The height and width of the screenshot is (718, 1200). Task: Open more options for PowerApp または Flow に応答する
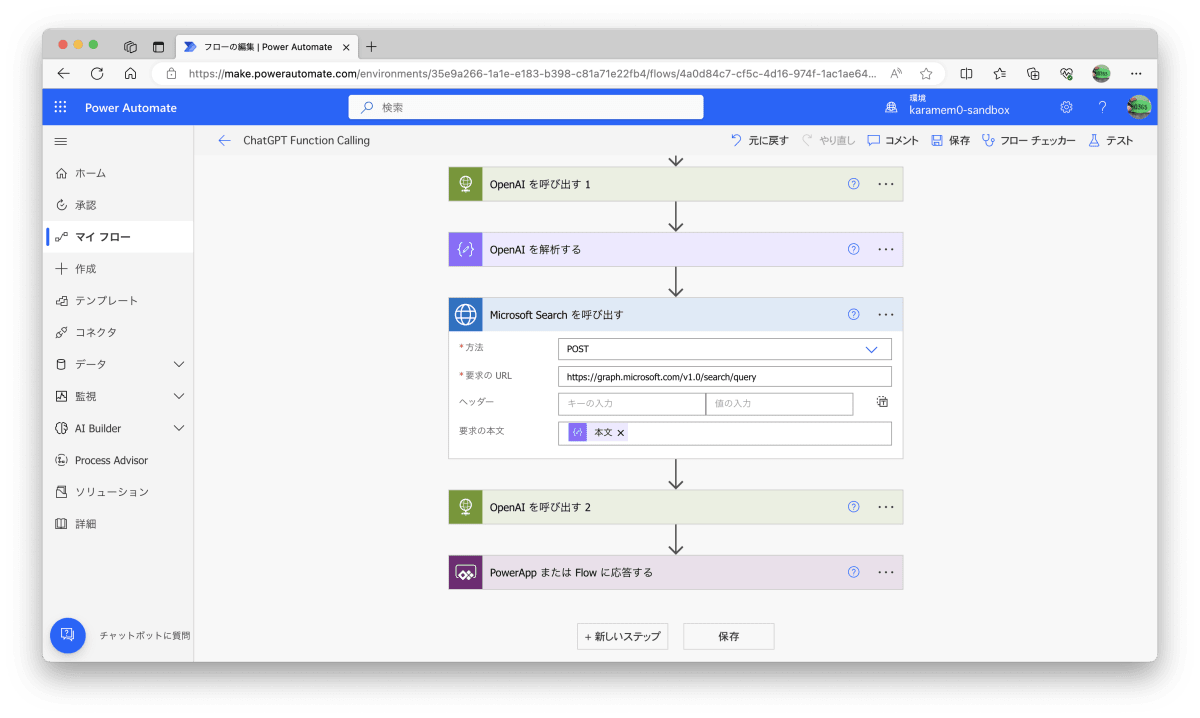885,572
